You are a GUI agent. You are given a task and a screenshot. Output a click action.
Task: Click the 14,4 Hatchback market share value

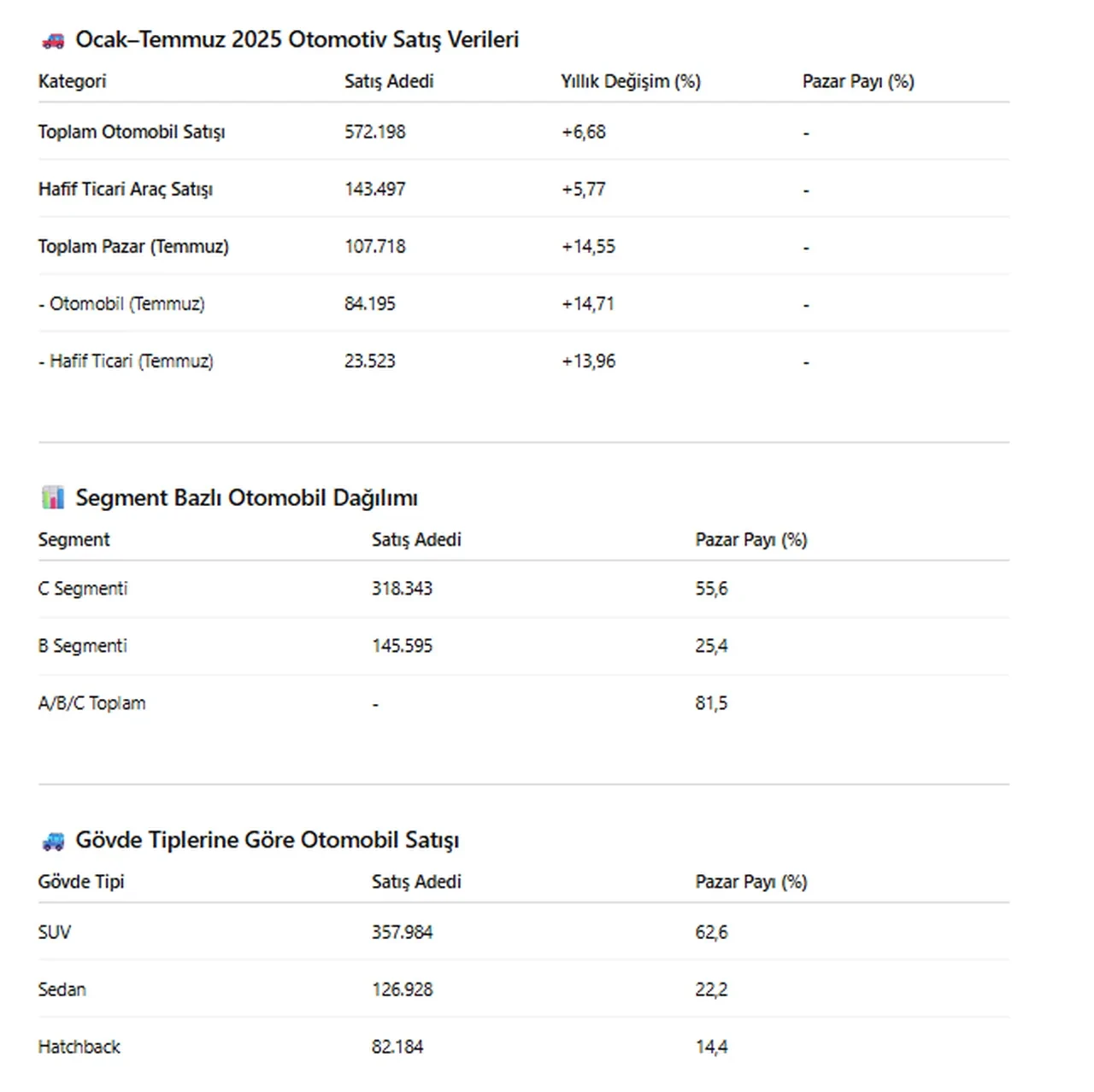coord(711,1047)
